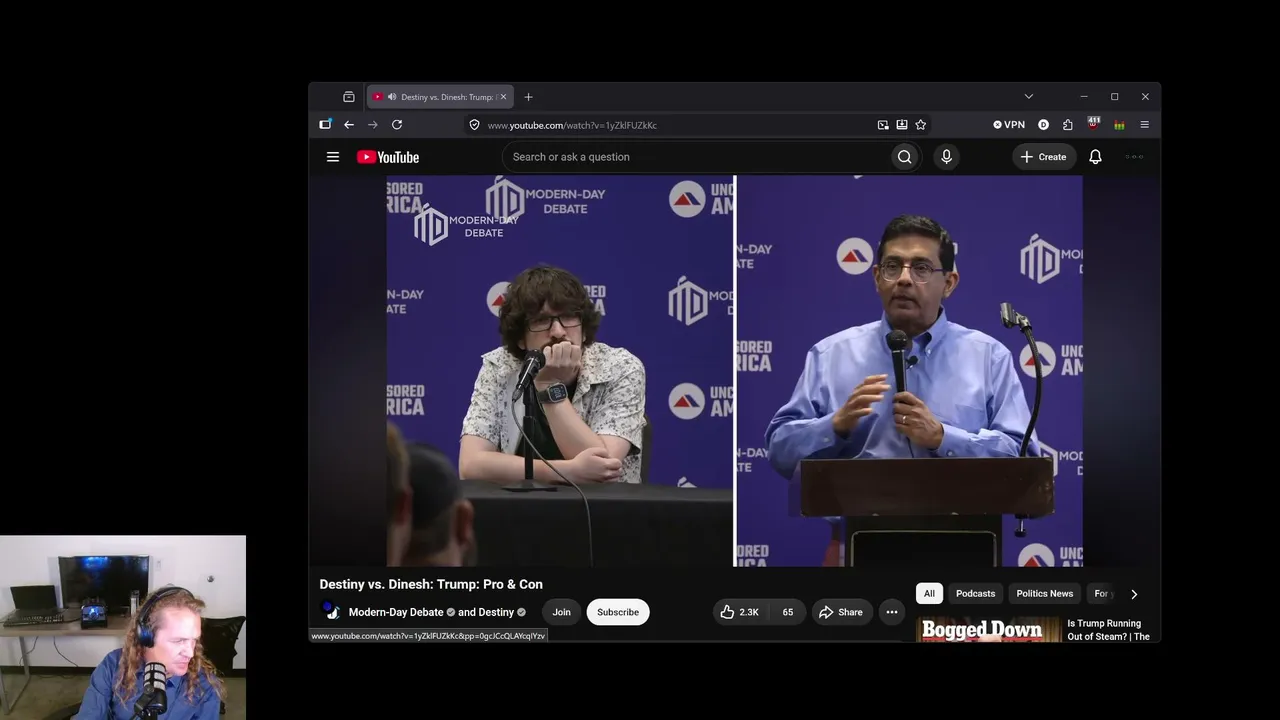The image size is (1280, 720).
Task: Maximize the browser window
Action: click(1114, 97)
